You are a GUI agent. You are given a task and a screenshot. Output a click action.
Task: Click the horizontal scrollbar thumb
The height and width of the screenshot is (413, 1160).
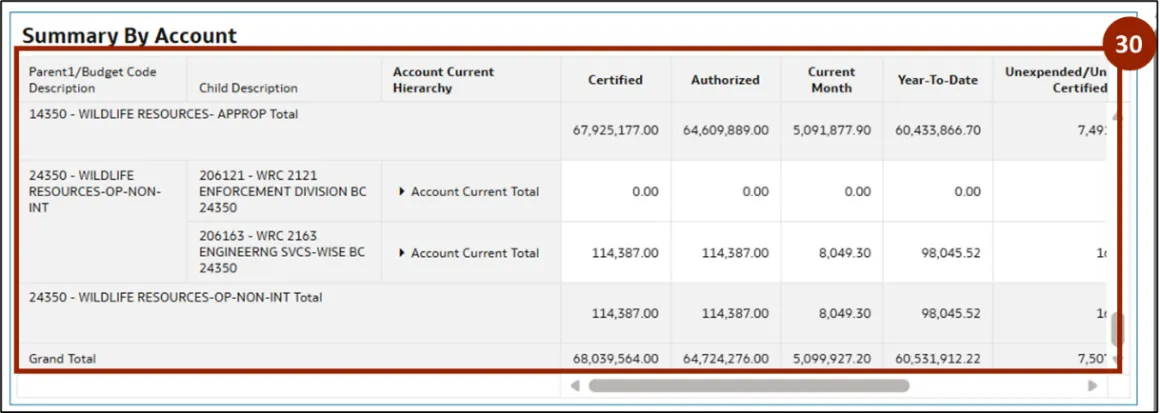(x=748, y=385)
